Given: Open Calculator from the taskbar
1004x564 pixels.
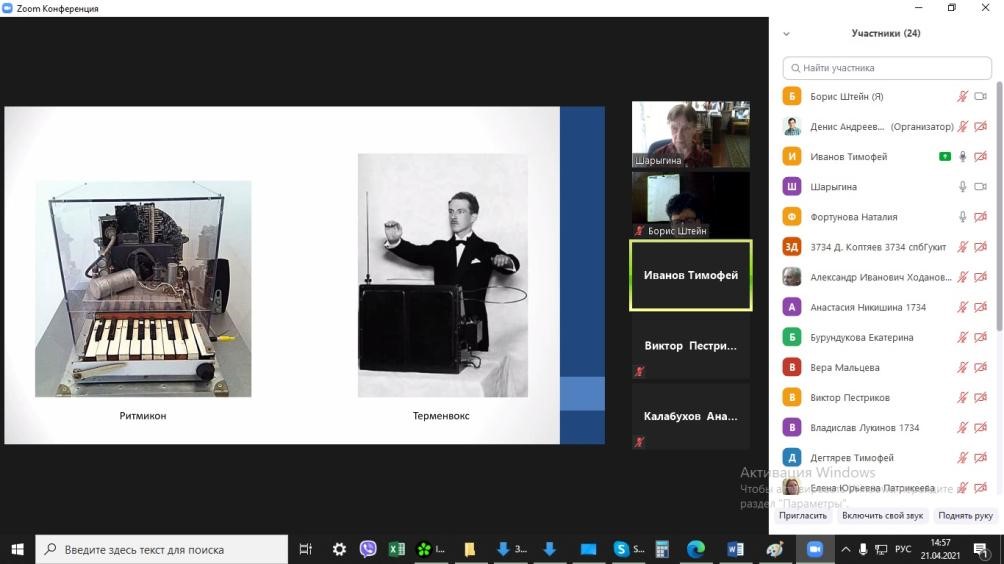Looking at the screenshot, I should click(x=662, y=549).
